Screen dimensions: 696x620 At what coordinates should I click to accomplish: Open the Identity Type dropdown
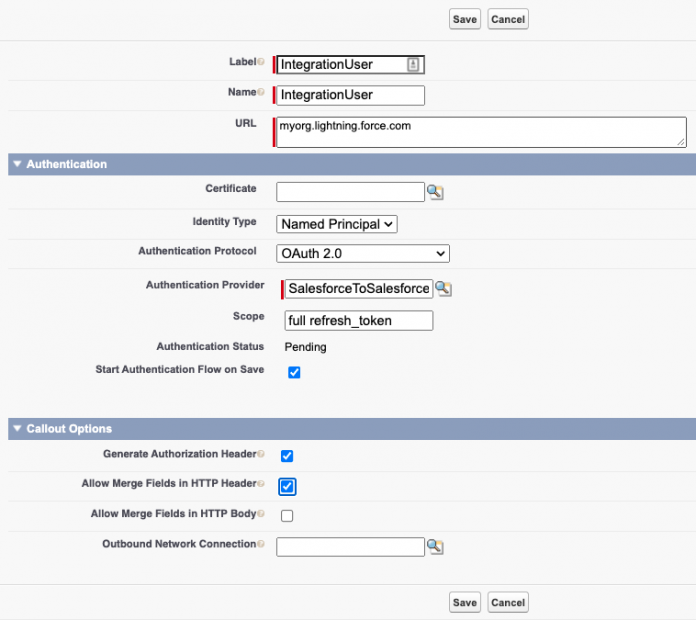click(x=337, y=224)
